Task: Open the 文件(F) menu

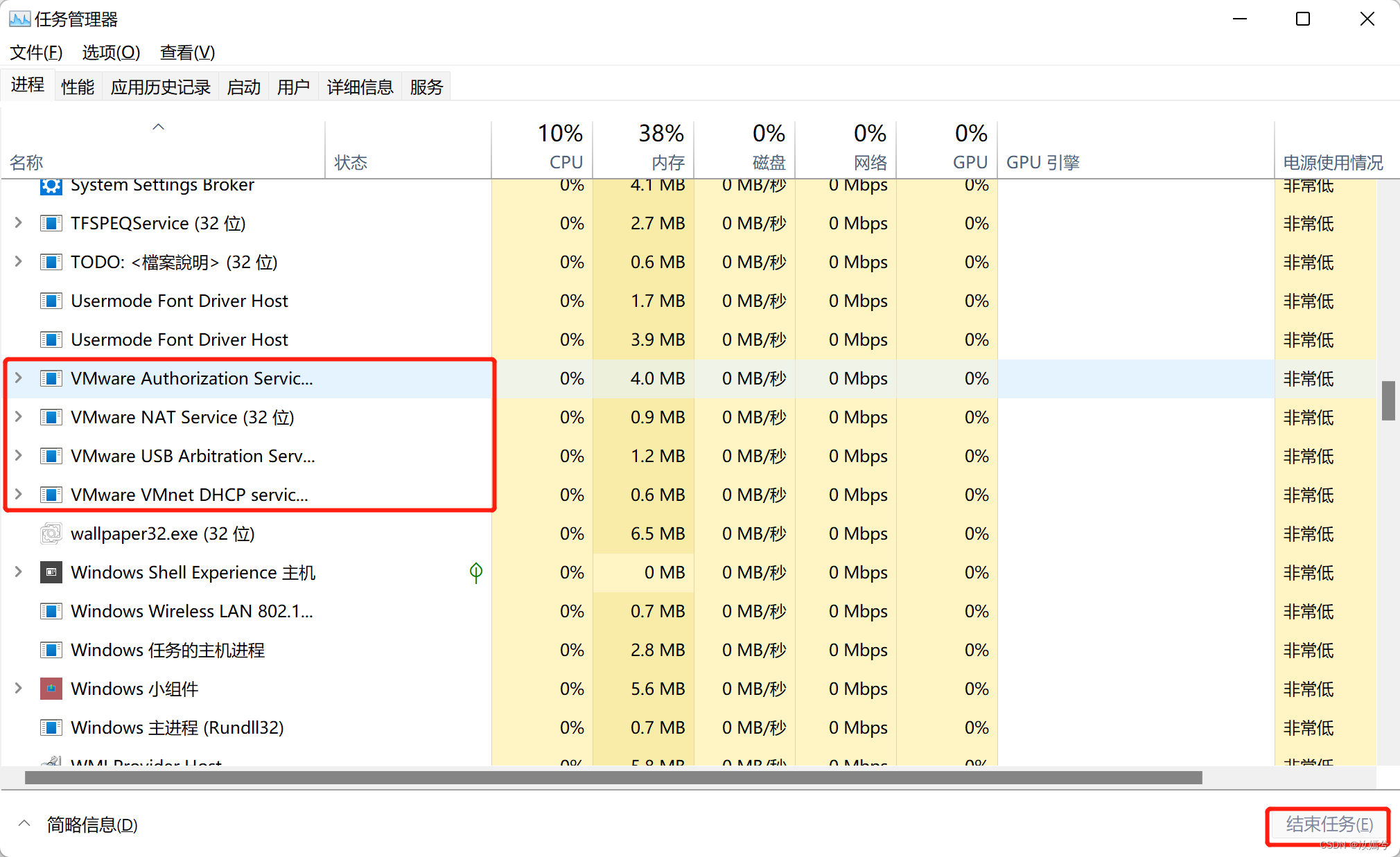Action: point(36,53)
